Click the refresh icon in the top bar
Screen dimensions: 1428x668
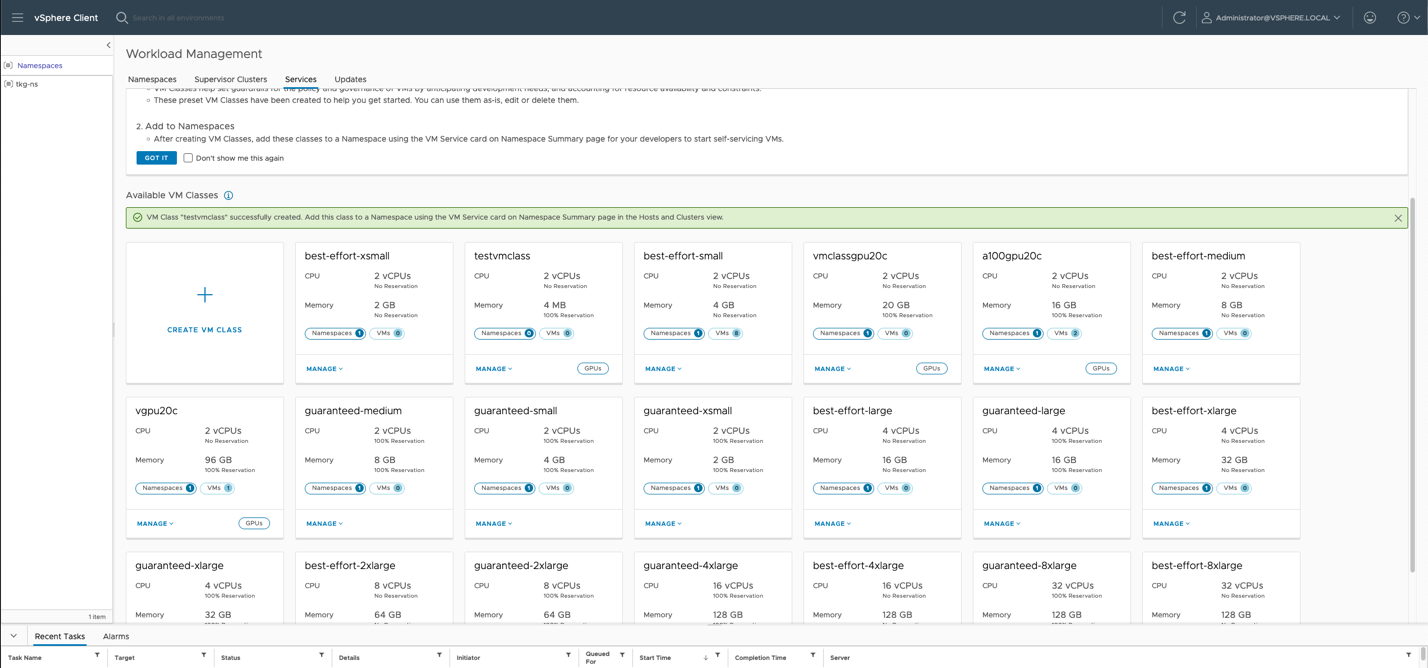click(x=1179, y=17)
